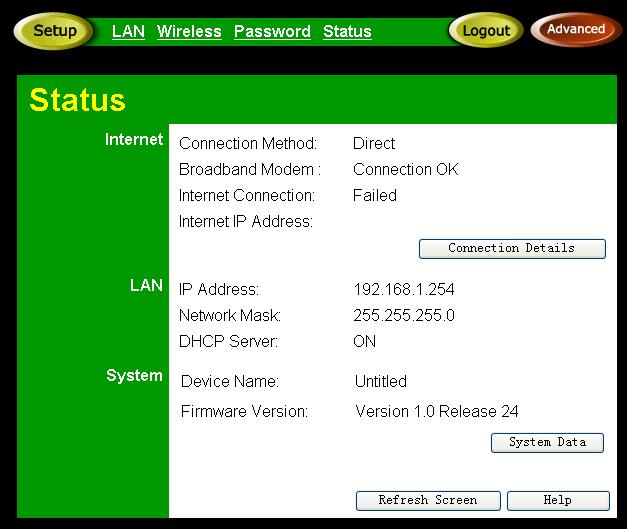Open the LAN settings link
The image size is (627, 529).
click(128, 31)
